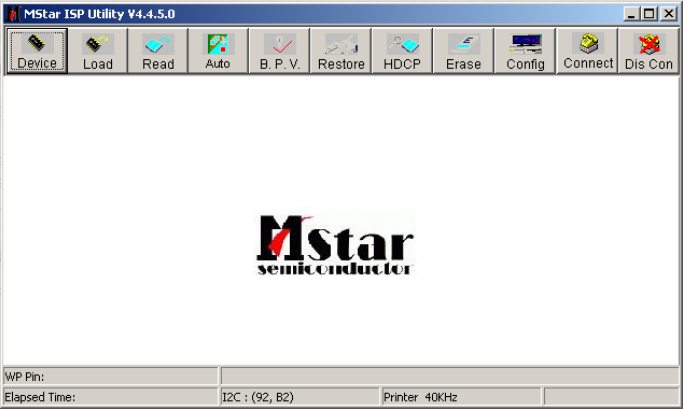This screenshot has width=683, height=411.
Task: Click the MStar semiconductor logo image
Action: pos(334,244)
